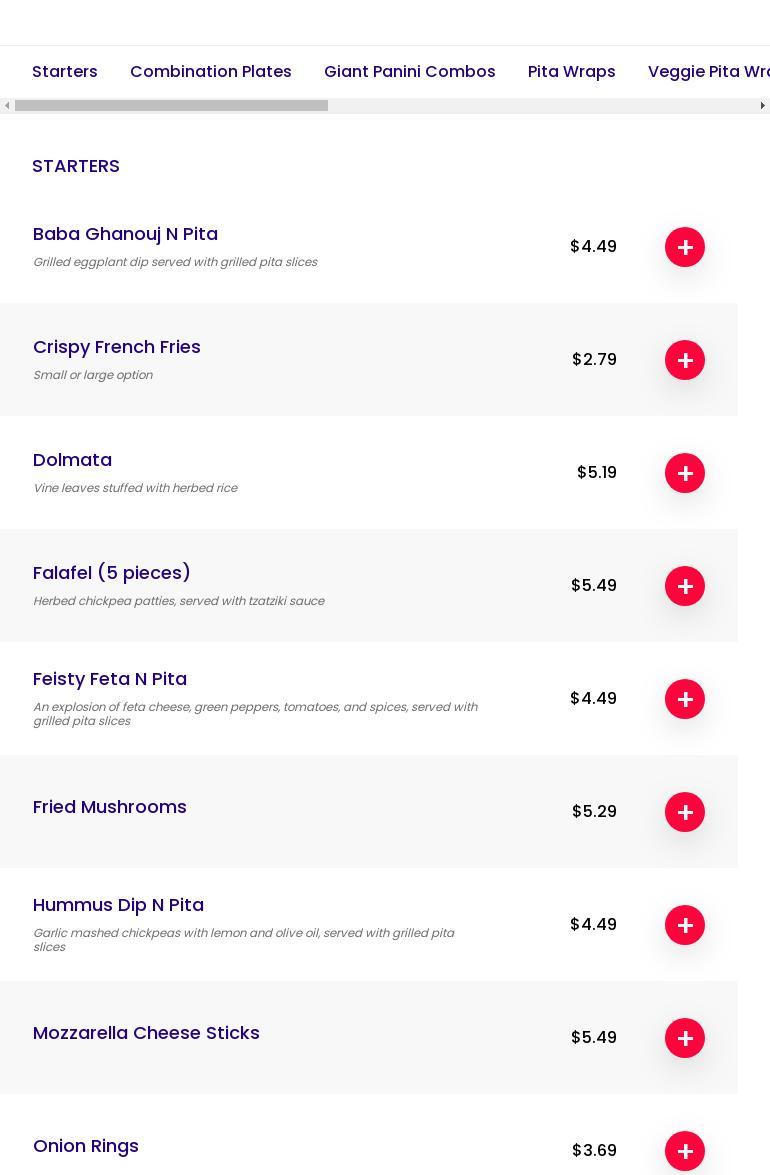Image resolution: width=770 pixels, height=1175 pixels.
Task: Open the Combination Plates category tab
Action: point(211,72)
